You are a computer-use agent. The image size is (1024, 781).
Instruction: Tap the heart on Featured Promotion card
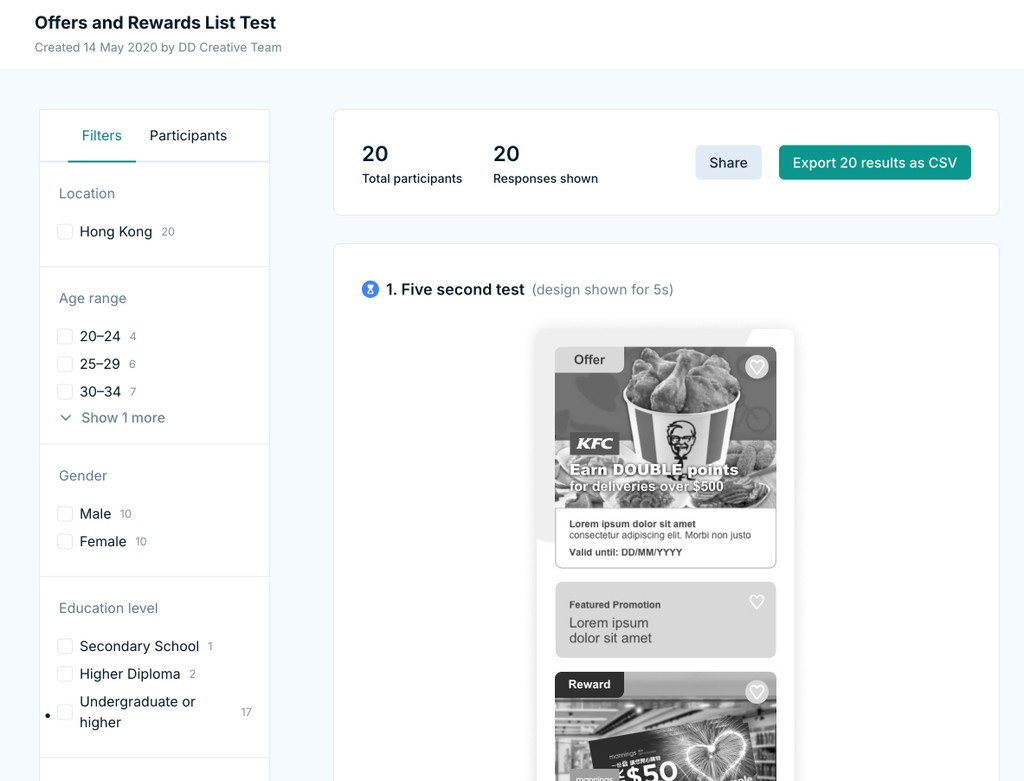[756, 601]
